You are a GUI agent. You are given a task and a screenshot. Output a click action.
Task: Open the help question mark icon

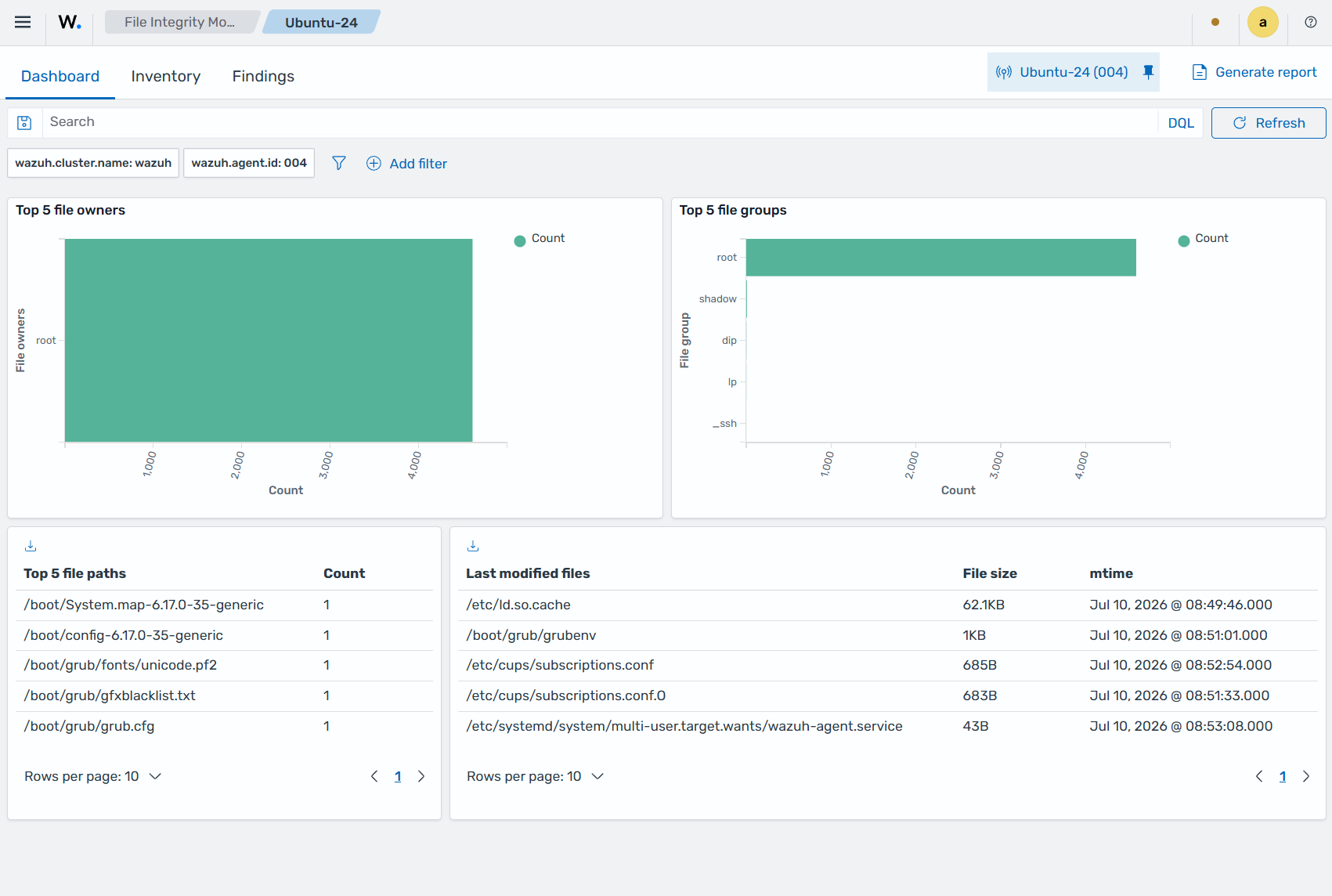[x=1310, y=22]
